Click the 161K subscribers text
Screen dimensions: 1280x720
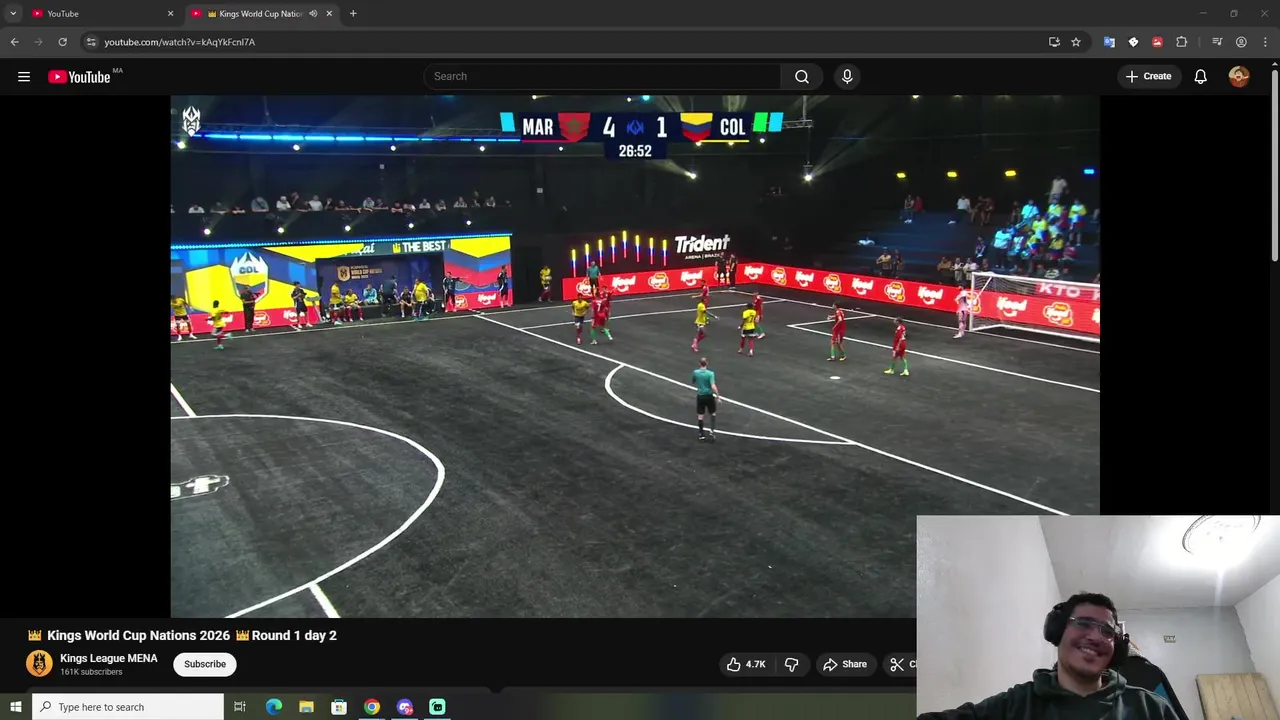point(91,672)
